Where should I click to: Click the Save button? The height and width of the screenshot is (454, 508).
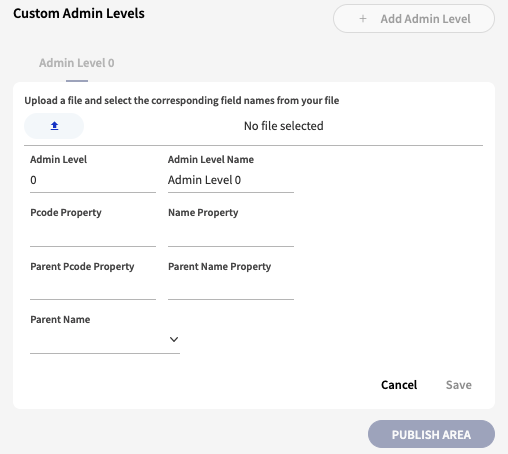[459, 385]
